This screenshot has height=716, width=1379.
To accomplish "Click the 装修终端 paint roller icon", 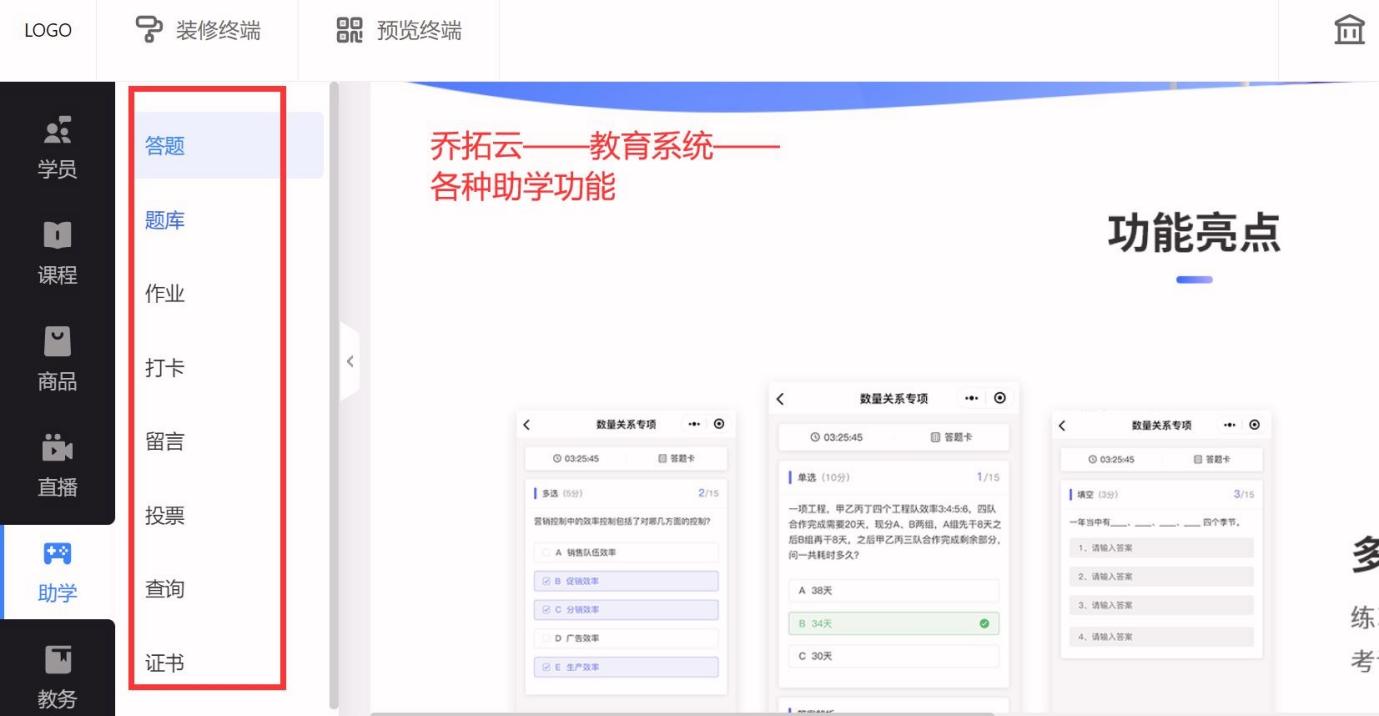I will 149,31.
